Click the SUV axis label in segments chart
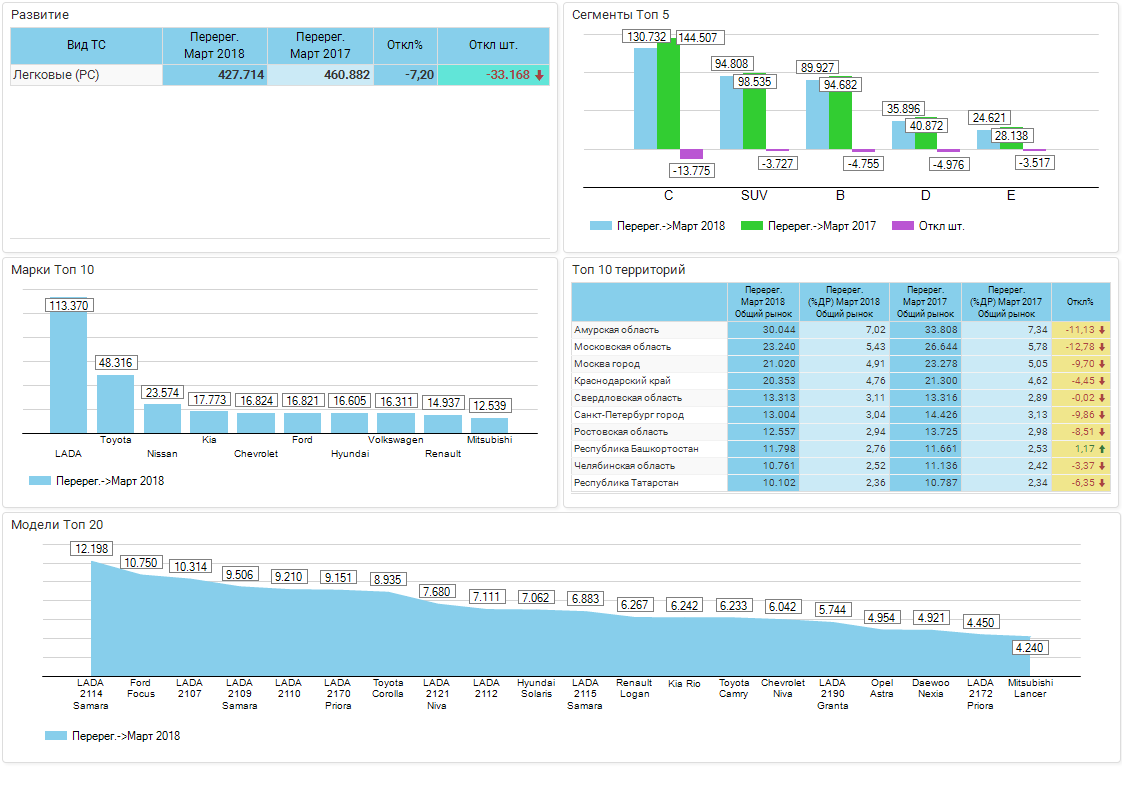1122x793 pixels. (x=754, y=195)
